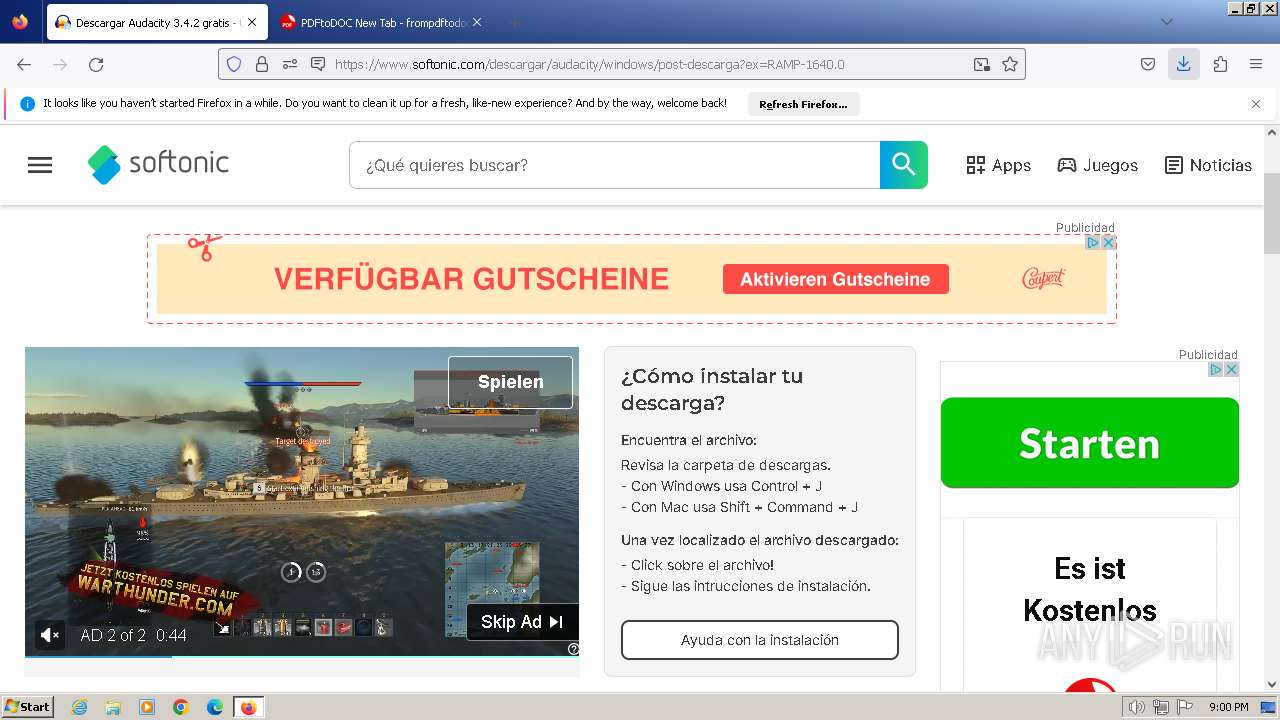Open media player taskbar icon
The width and height of the screenshot is (1280, 720).
(x=147, y=707)
